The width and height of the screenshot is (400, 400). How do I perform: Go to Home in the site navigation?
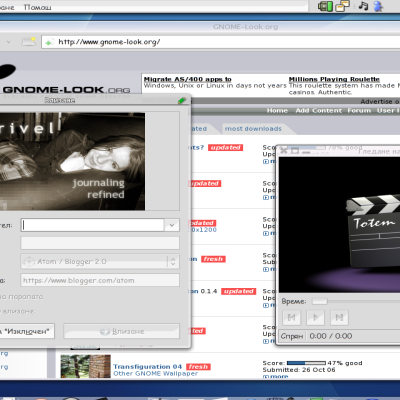point(277,110)
